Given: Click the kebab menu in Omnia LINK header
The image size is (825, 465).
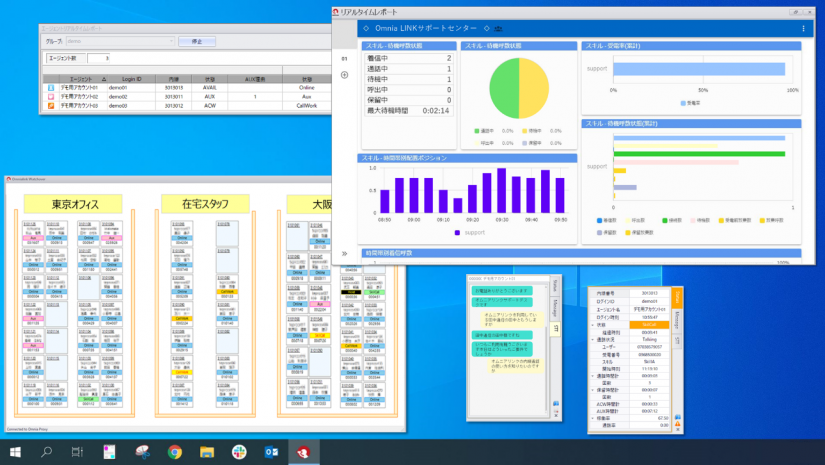Looking at the screenshot, I should coord(804,29).
